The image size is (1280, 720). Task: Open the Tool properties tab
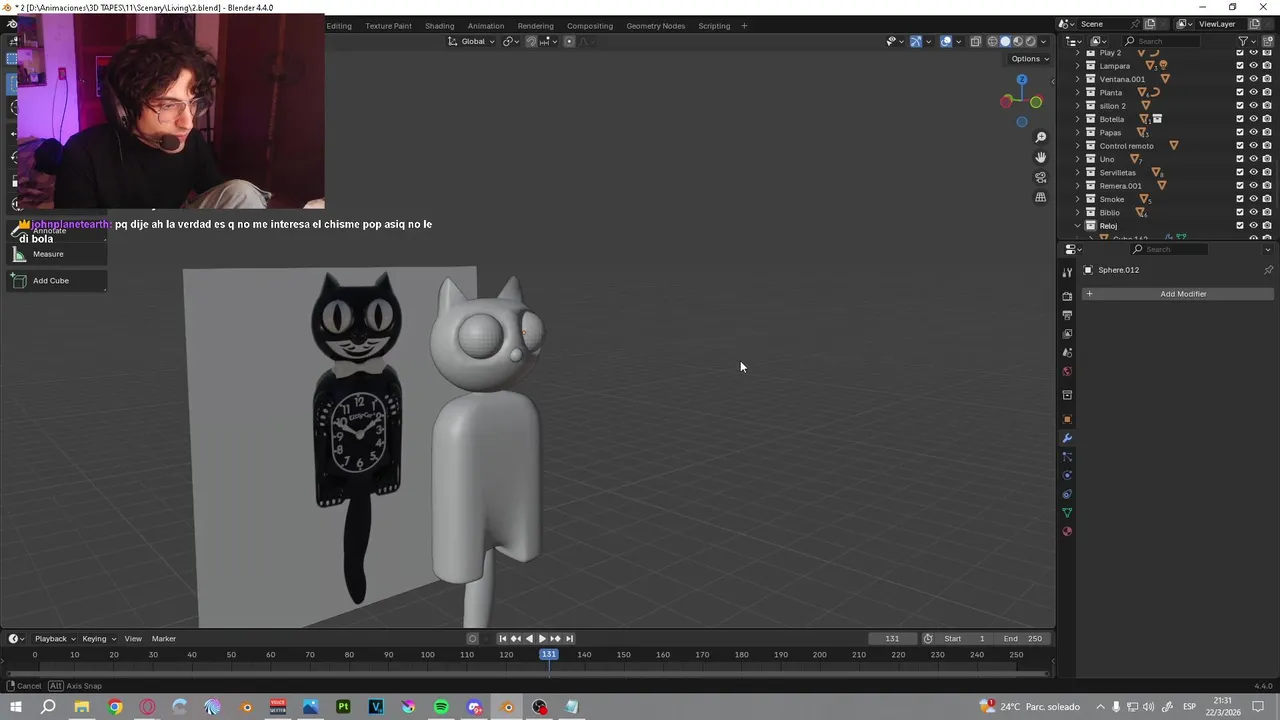click(1067, 270)
